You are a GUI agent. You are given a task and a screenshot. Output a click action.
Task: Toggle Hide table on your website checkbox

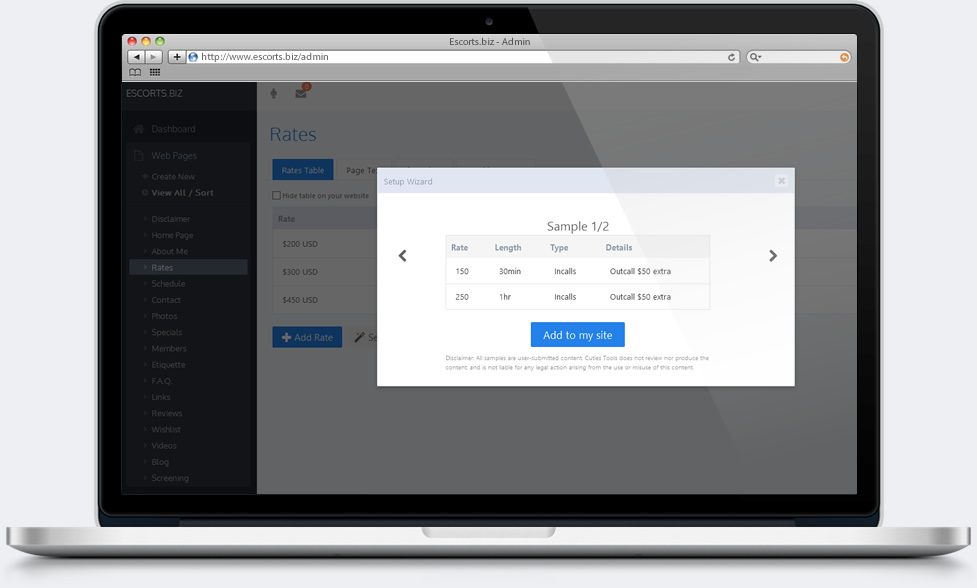pyautogui.click(x=276, y=196)
